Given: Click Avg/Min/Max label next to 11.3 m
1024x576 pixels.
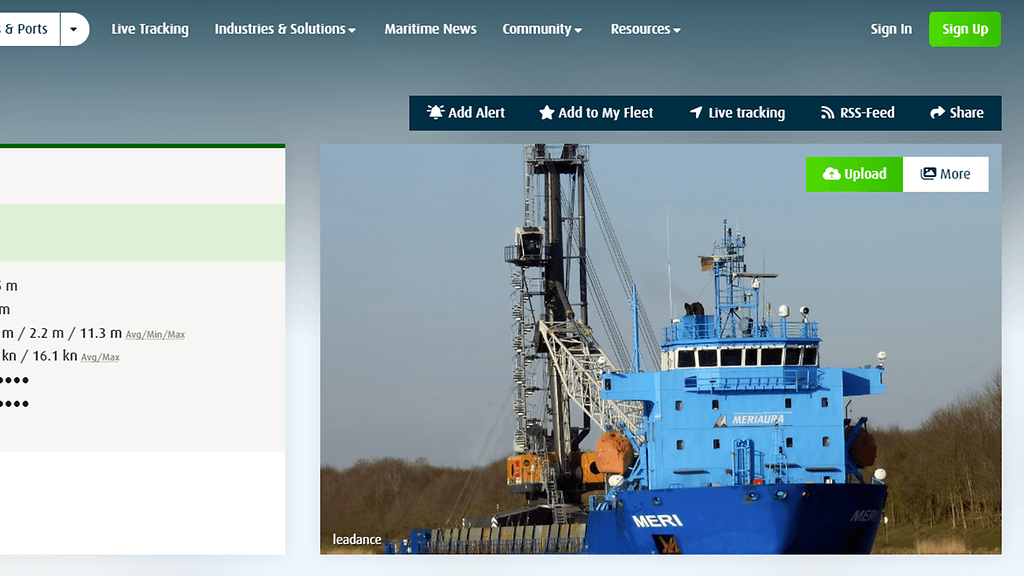Looking at the screenshot, I should point(155,334).
